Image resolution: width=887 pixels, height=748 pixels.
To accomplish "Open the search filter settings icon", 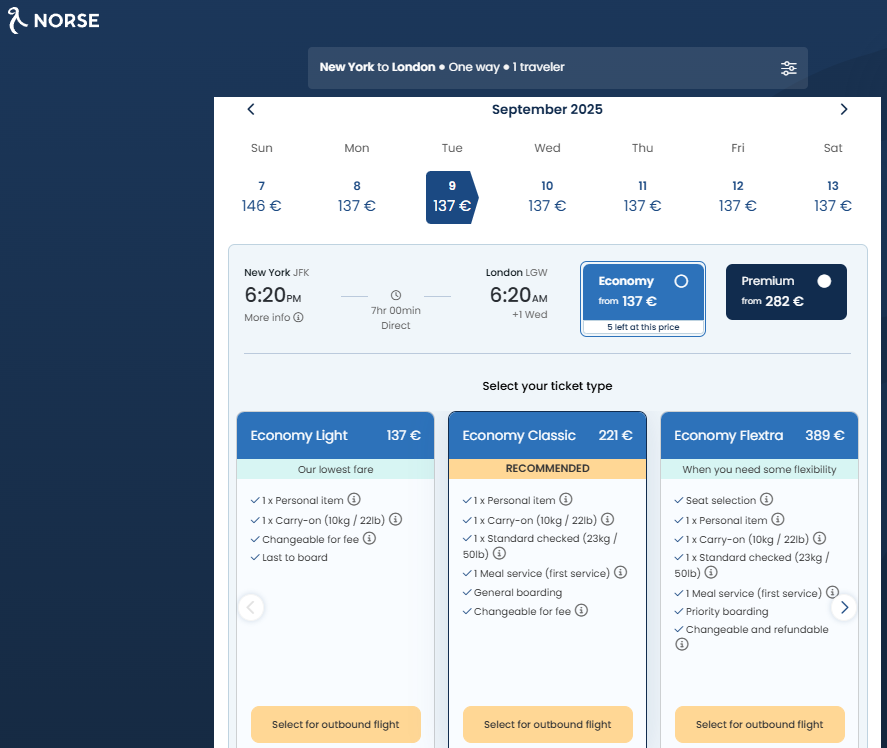I will click(x=789, y=68).
